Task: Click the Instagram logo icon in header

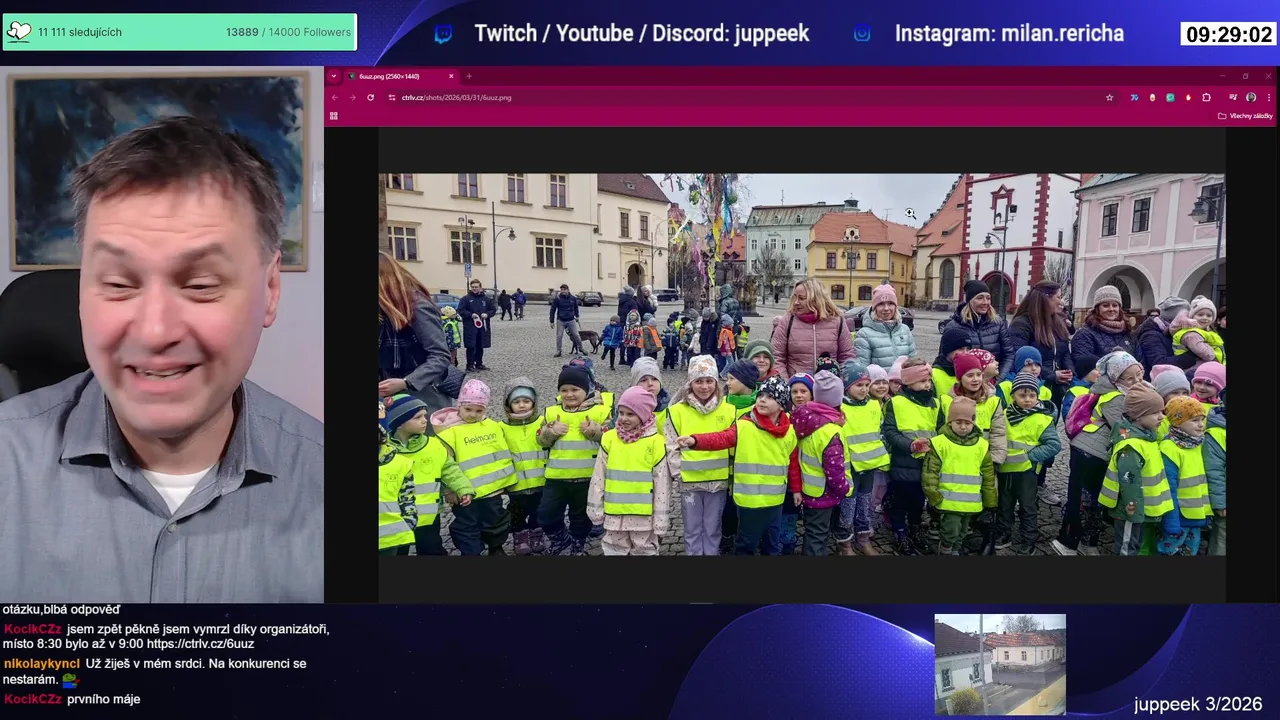Action: coord(862,34)
